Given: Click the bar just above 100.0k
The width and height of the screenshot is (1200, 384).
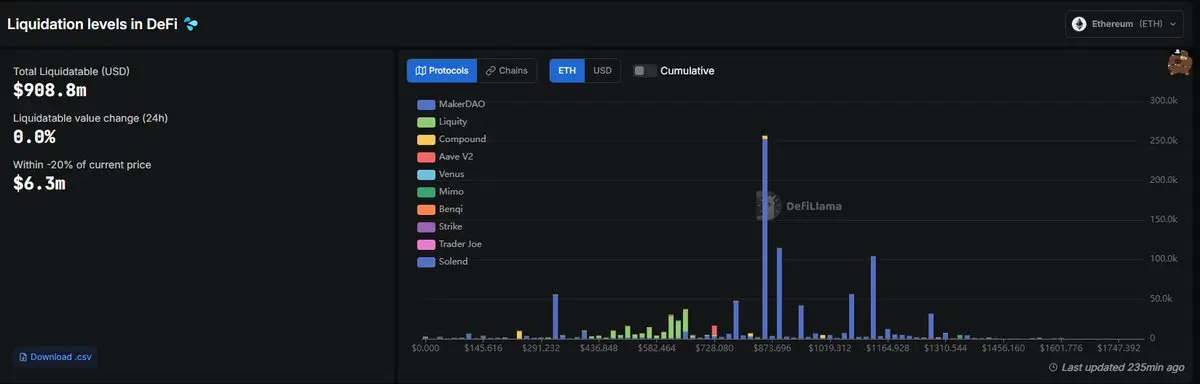Looking at the screenshot, I should coord(873,297).
